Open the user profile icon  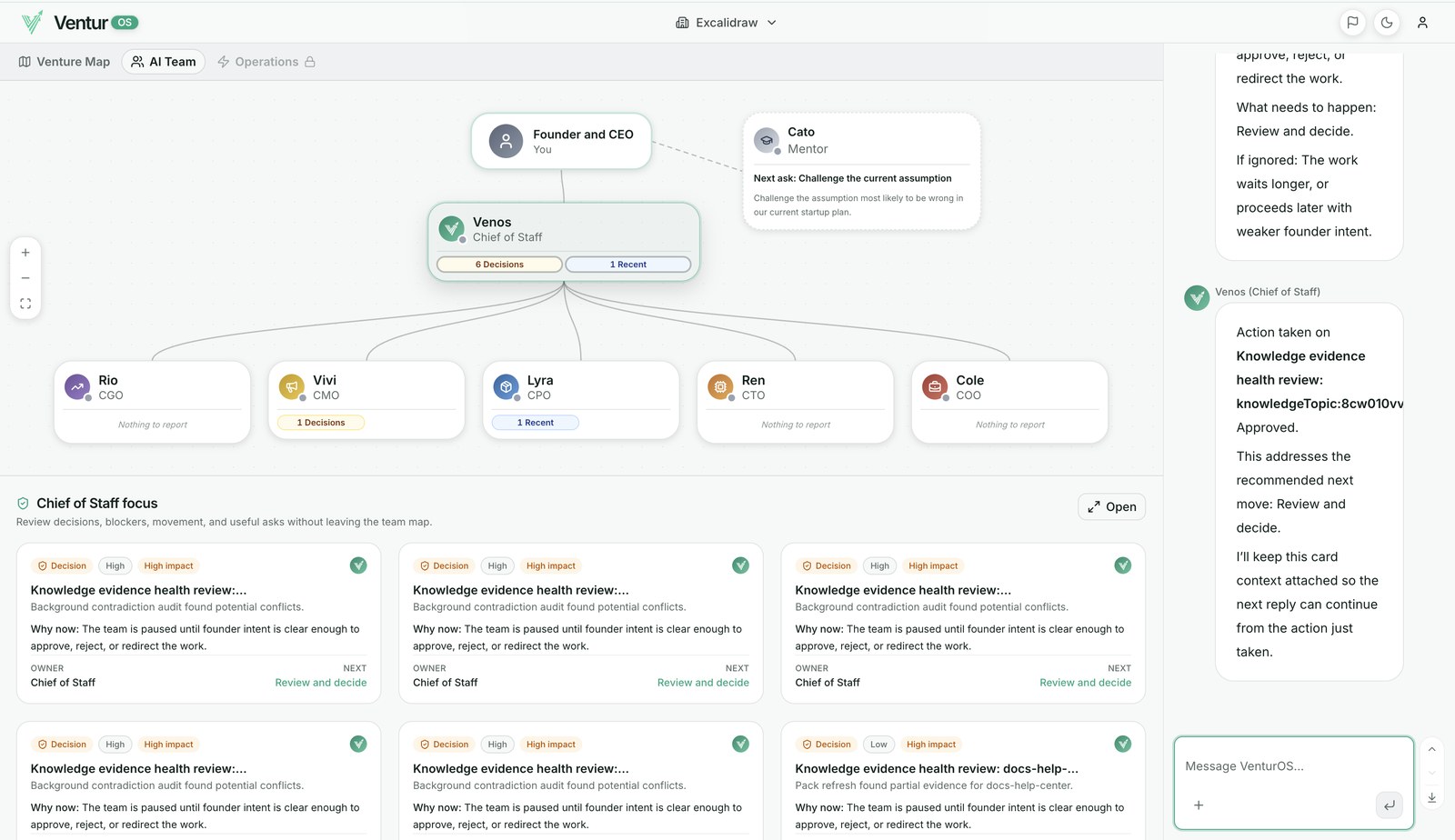[x=1422, y=23]
